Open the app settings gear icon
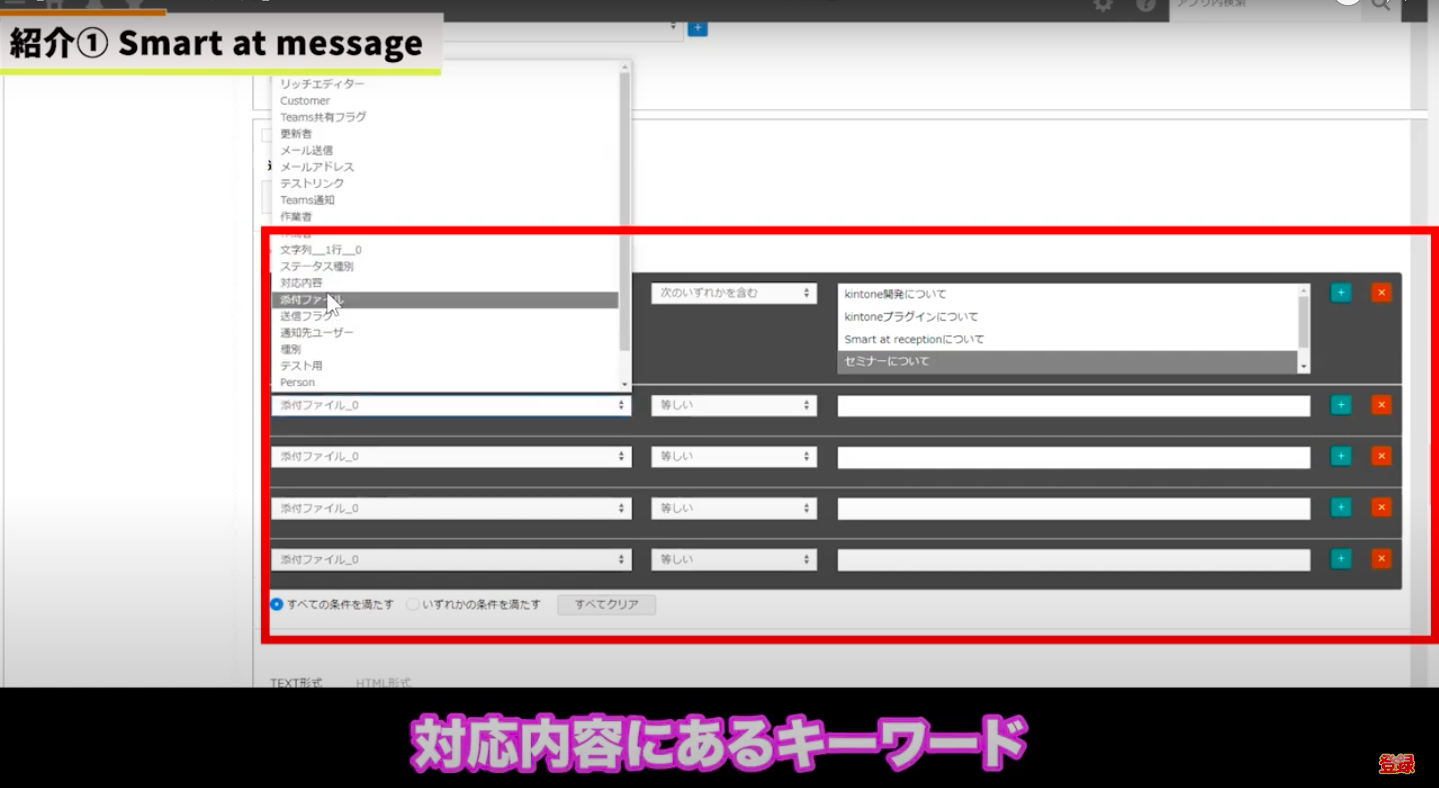This screenshot has height=788, width=1439. coord(1101,7)
